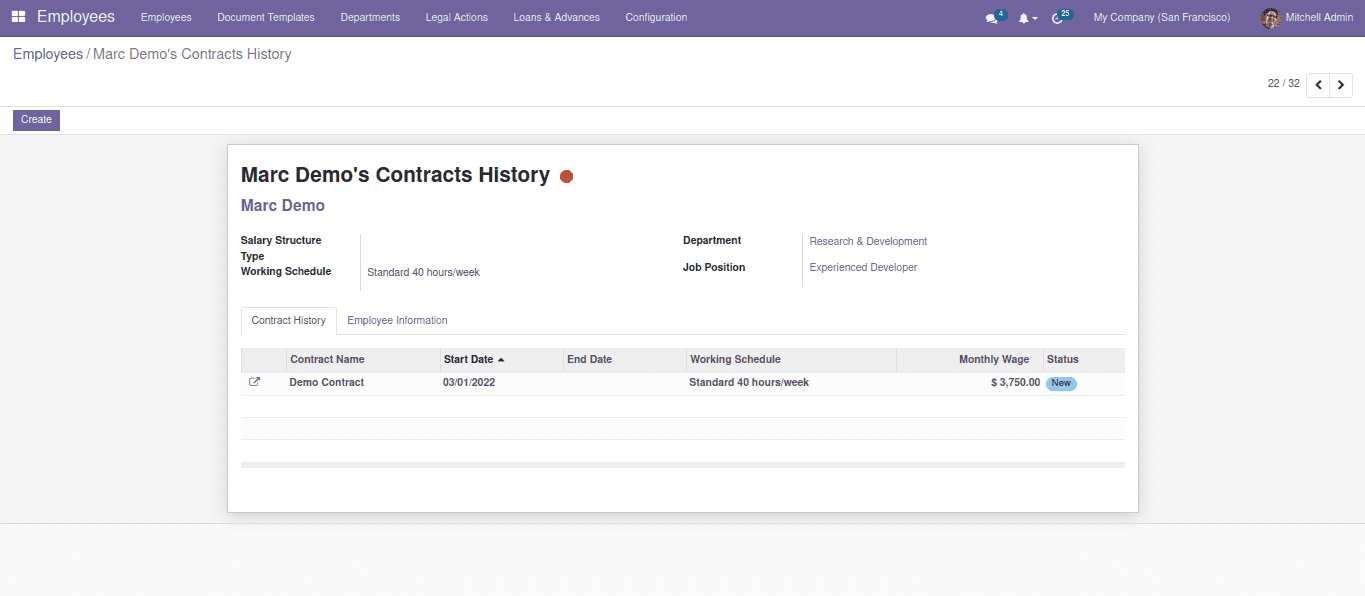Viewport: 1365px width, 596px height.
Task: Open the Document Templates menu
Action: click(x=265, y=18)
